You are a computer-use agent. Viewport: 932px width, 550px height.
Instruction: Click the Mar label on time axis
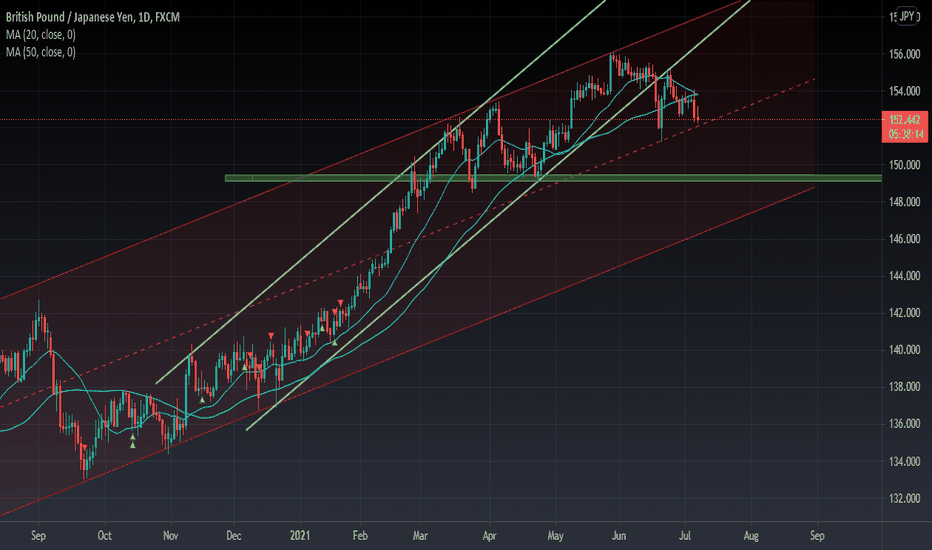[x=420, y=536]
